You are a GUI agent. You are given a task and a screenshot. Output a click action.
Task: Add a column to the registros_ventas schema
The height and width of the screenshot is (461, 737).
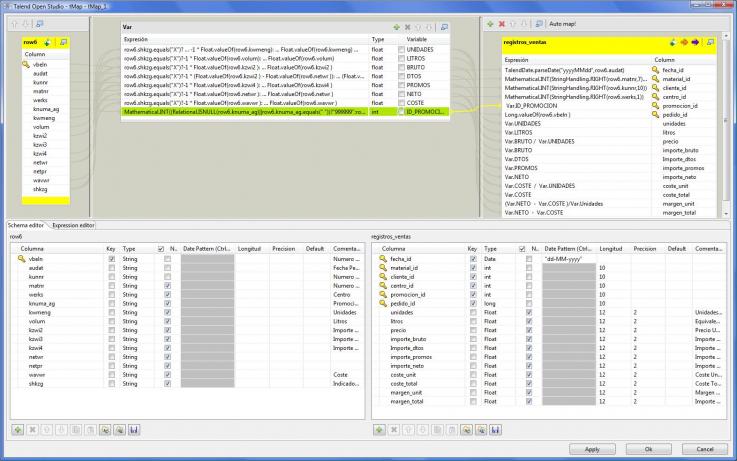pos(380,429)
